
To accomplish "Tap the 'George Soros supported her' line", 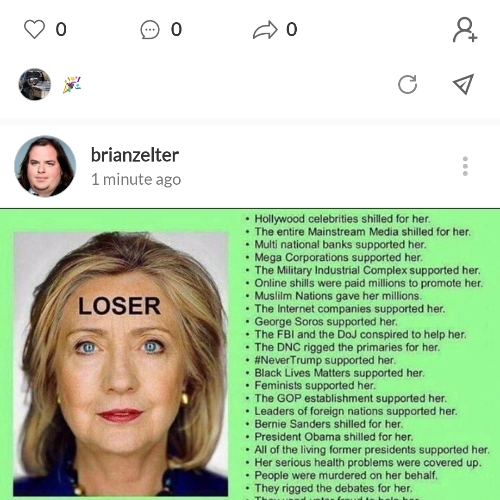I will click(x=326, y=321).
